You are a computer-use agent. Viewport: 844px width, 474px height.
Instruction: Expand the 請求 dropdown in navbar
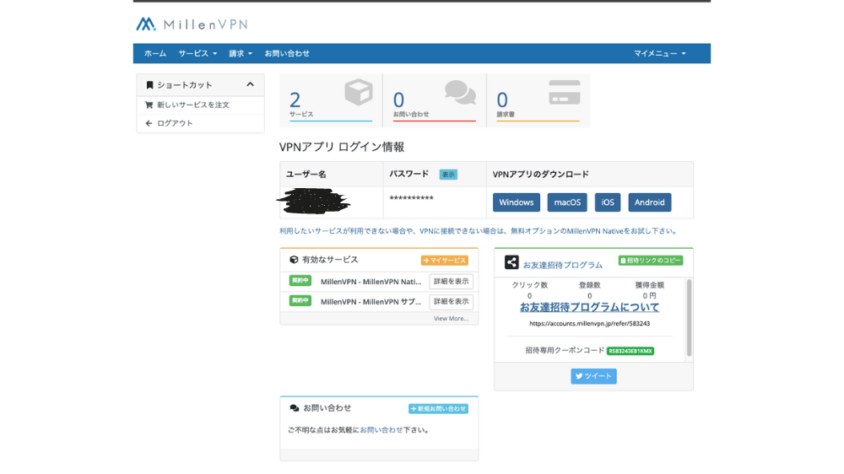click(240, 53)
